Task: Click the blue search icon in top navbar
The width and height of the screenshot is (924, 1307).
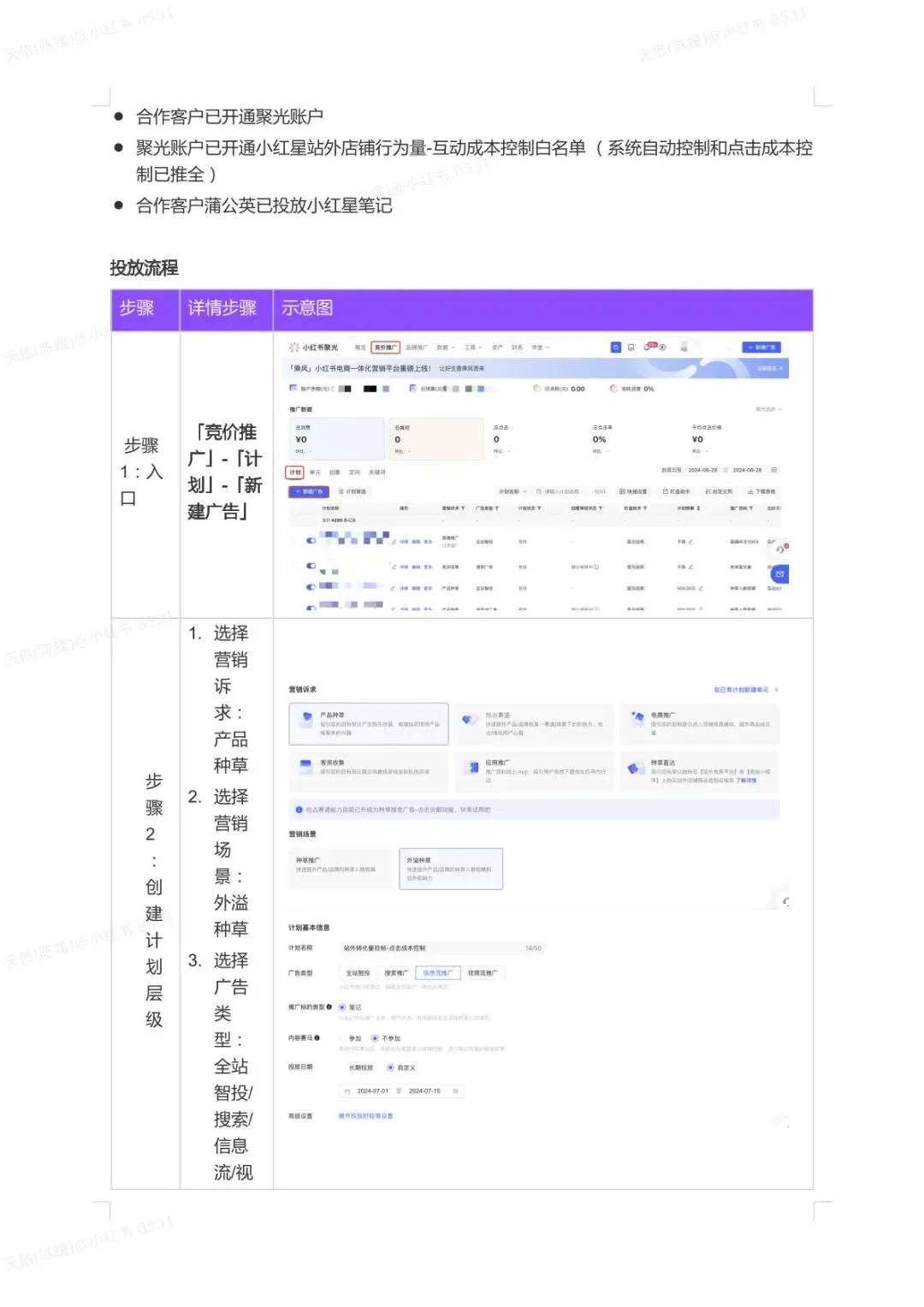Action: point(616,348)
